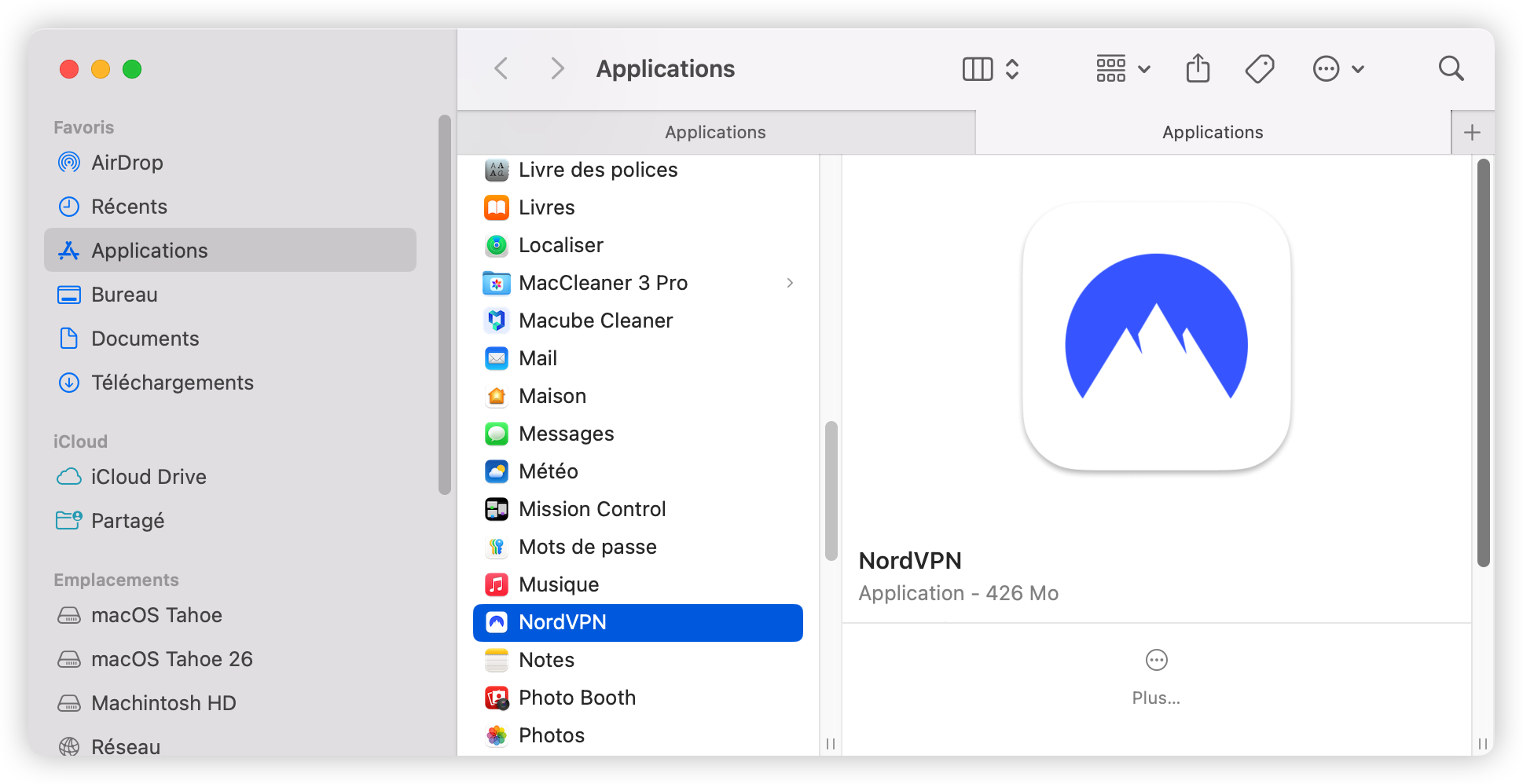Click the Plus... more actions button
Viewport: 1523px width, 784px height.
[1156, 676]
